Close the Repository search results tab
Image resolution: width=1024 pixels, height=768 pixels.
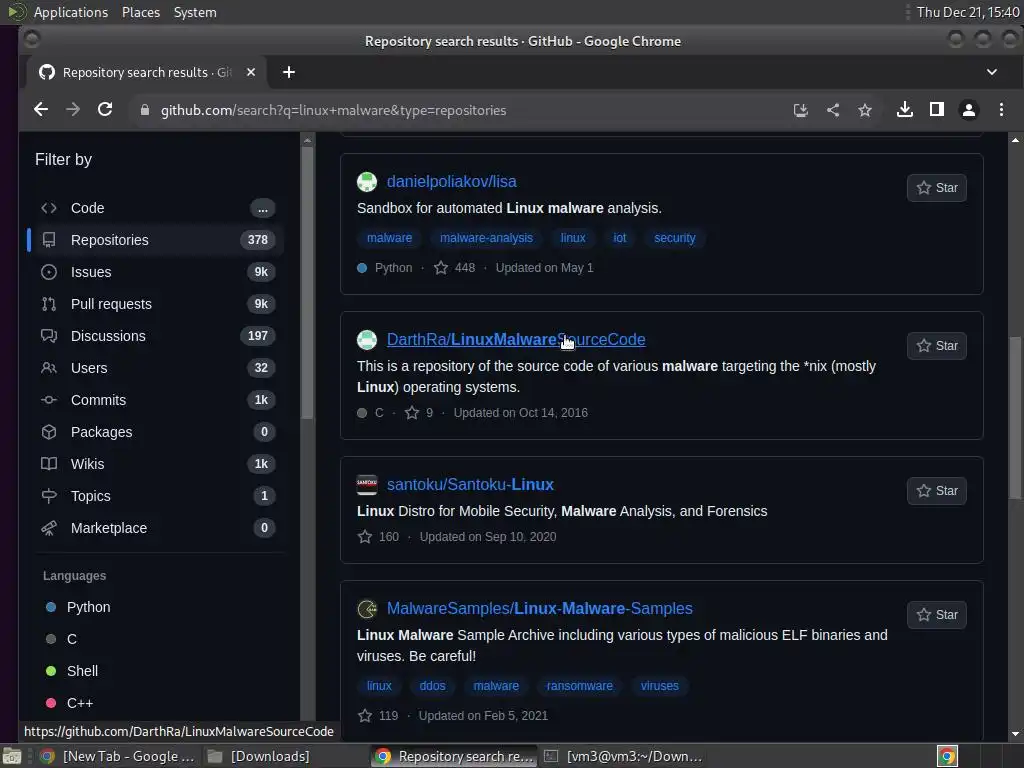[251, 72]
